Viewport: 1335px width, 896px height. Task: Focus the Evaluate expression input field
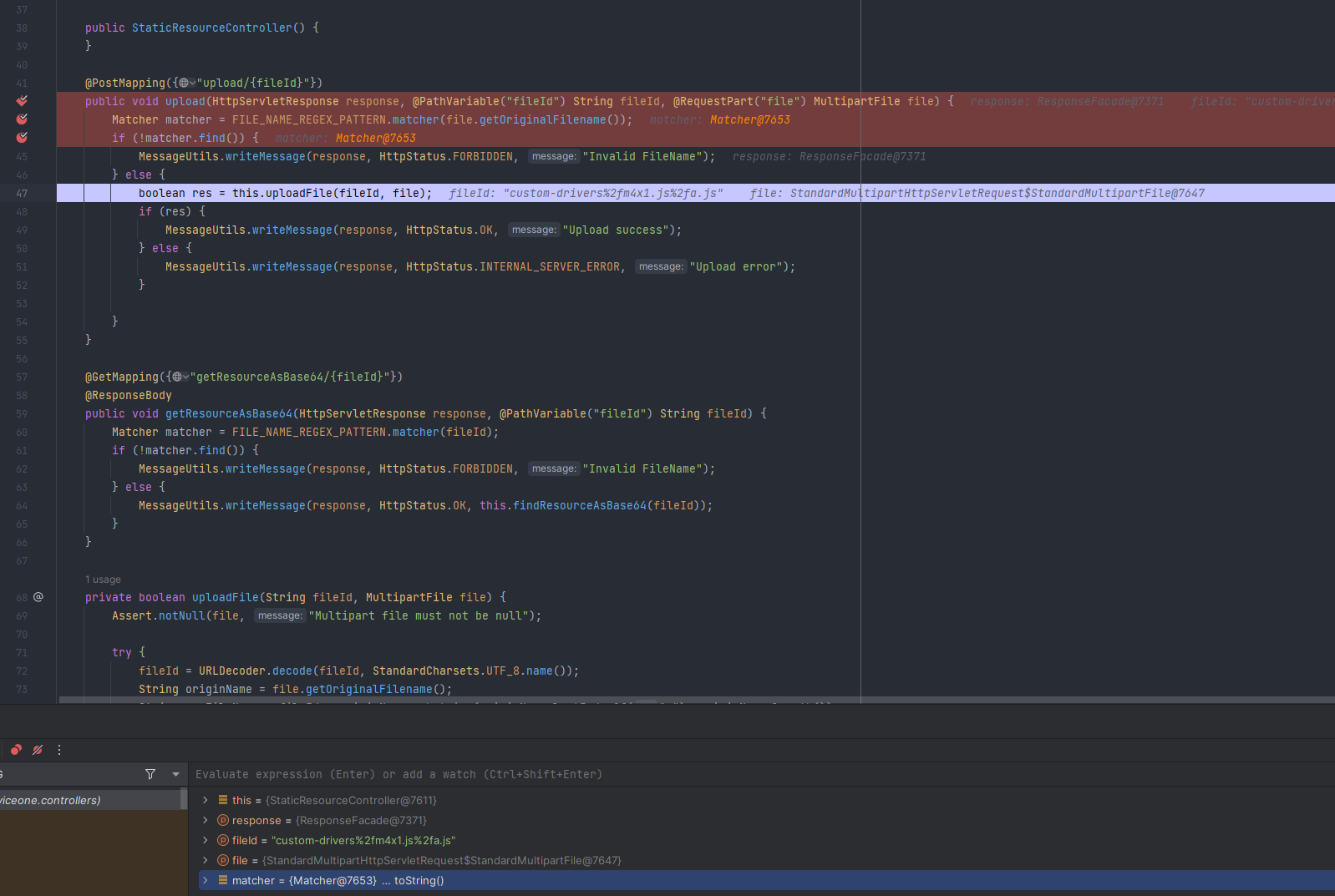[761, 774]
